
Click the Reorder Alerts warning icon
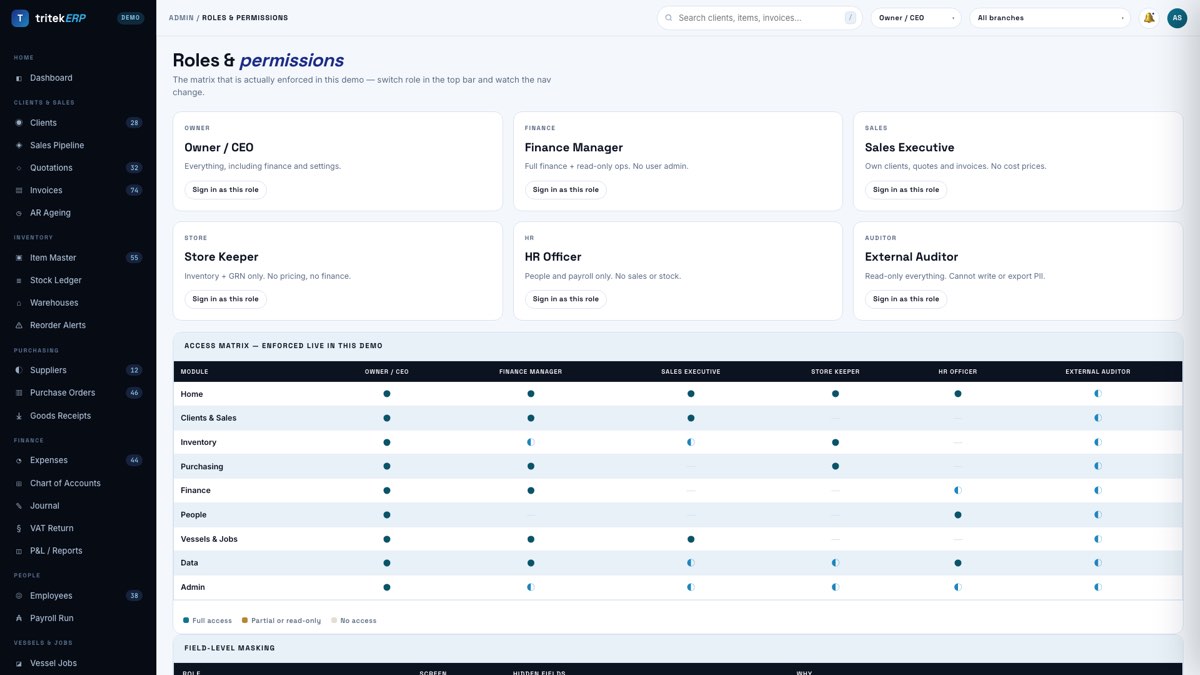click(19, 325)
